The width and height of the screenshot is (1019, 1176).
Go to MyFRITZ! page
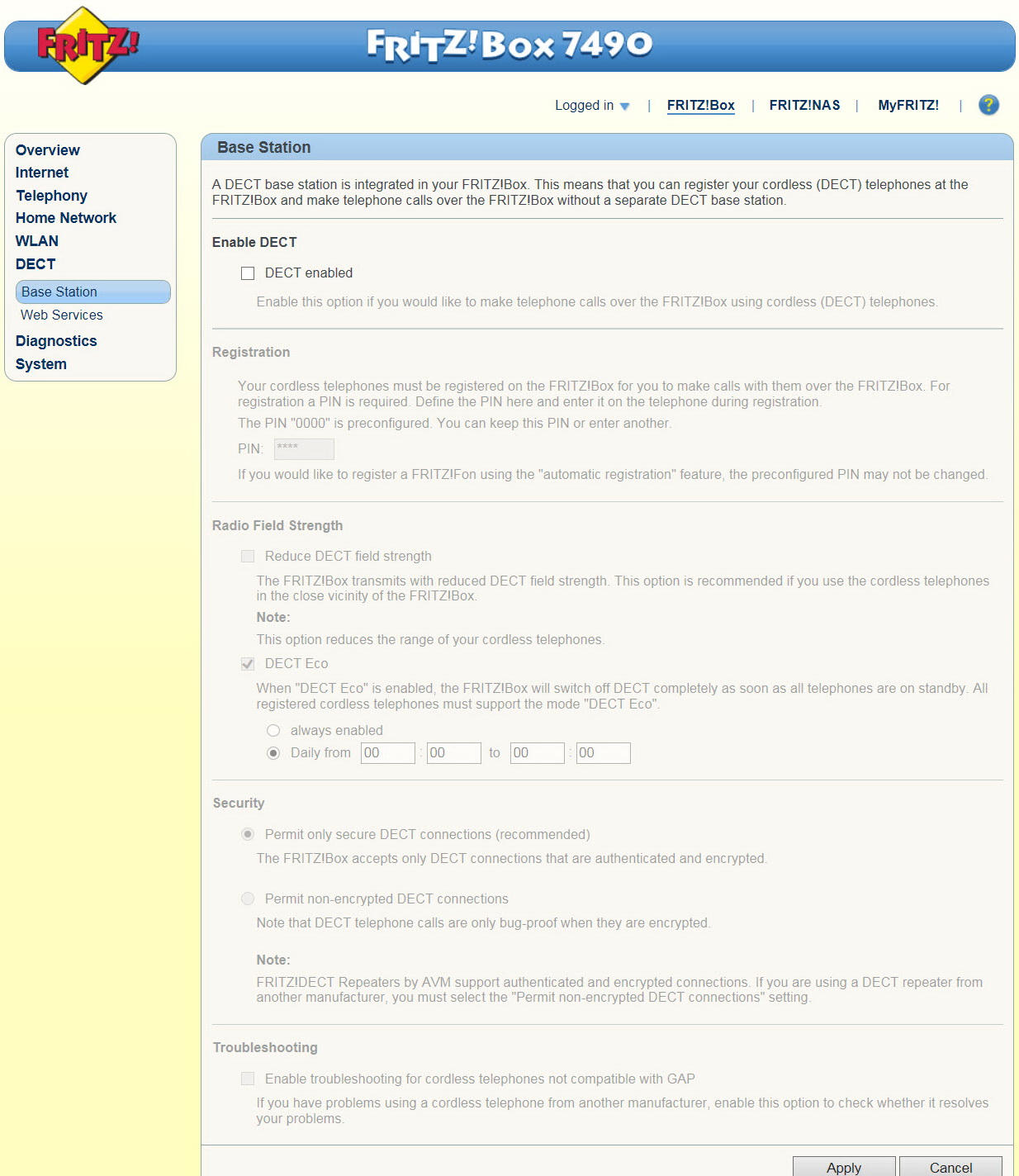(908, 106)
